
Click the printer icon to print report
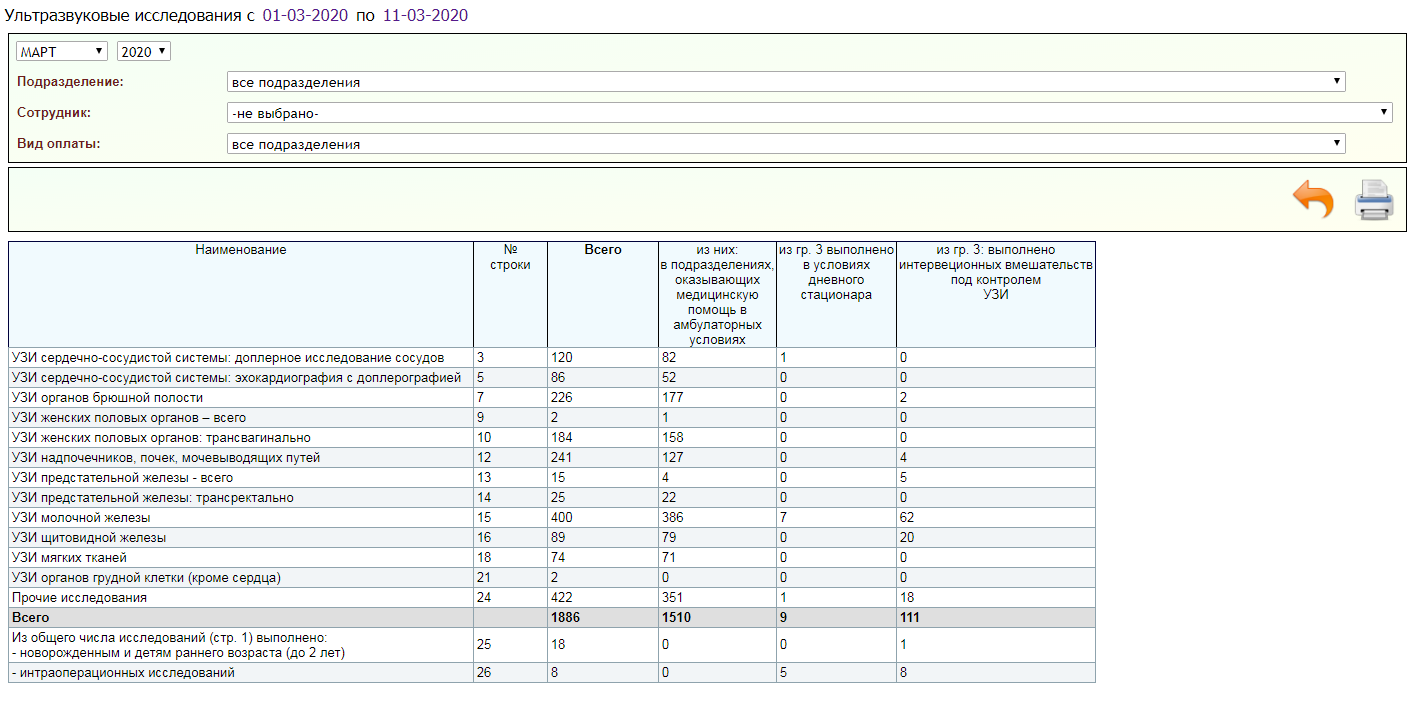tap(1373, 199)
